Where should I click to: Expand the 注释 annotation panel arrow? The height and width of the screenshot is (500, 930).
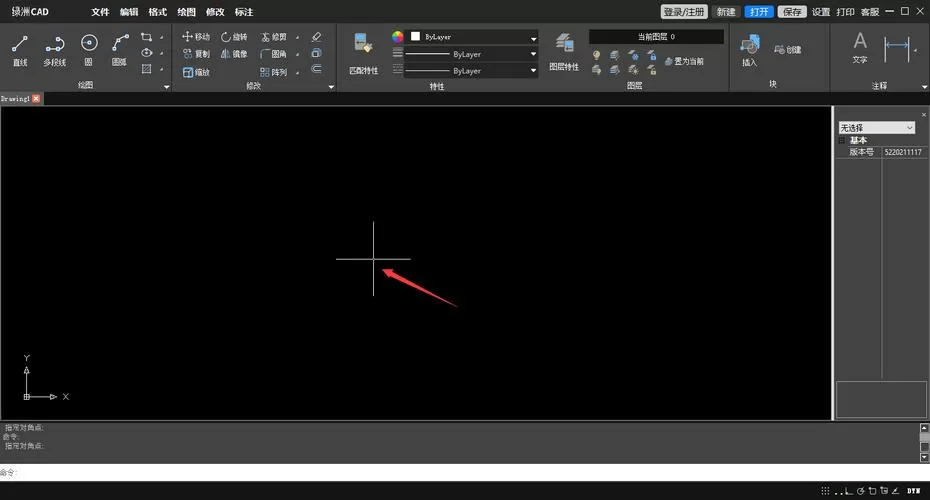coord(924,87)
